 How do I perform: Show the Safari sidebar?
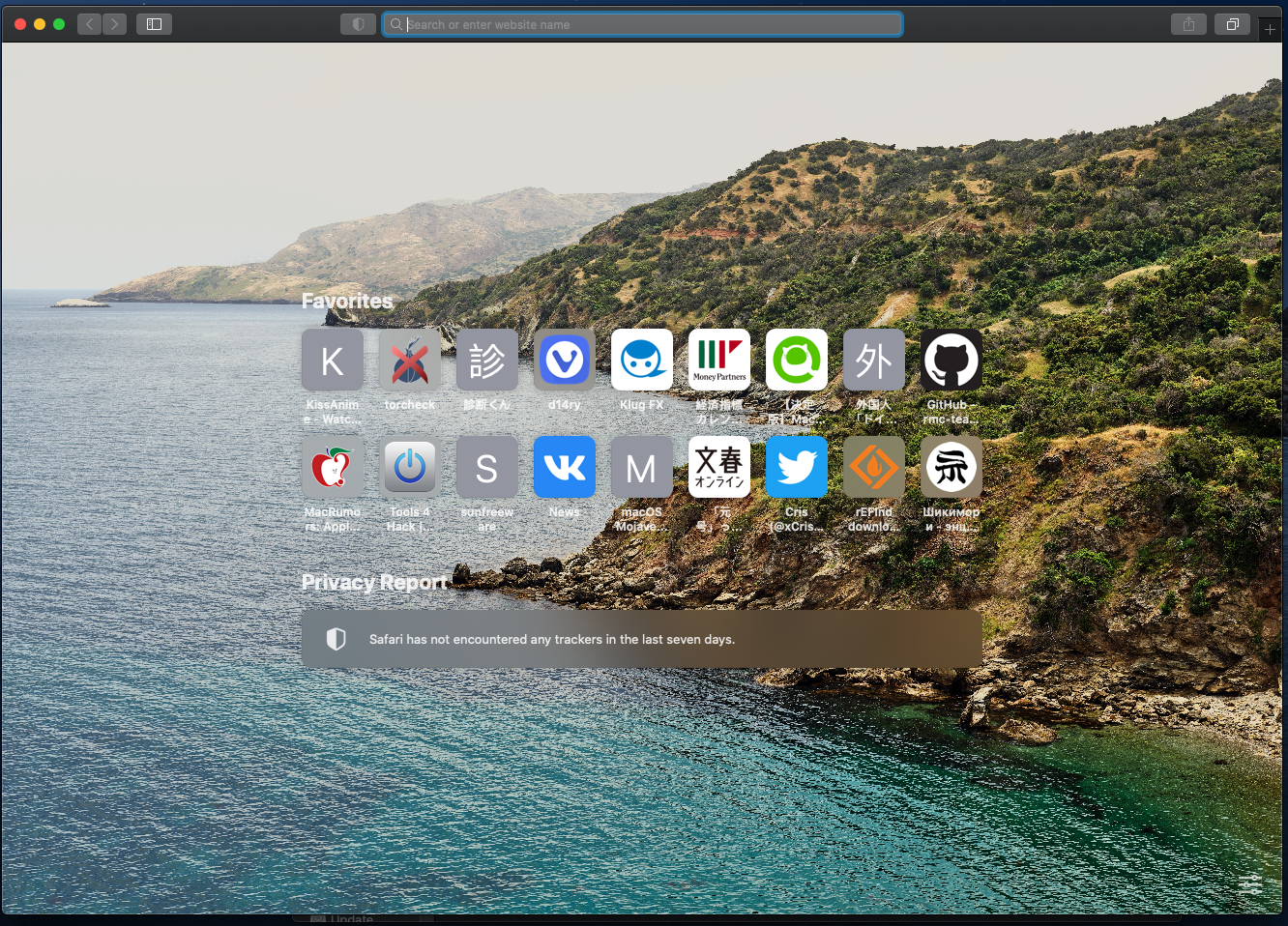tap(154, 24)
